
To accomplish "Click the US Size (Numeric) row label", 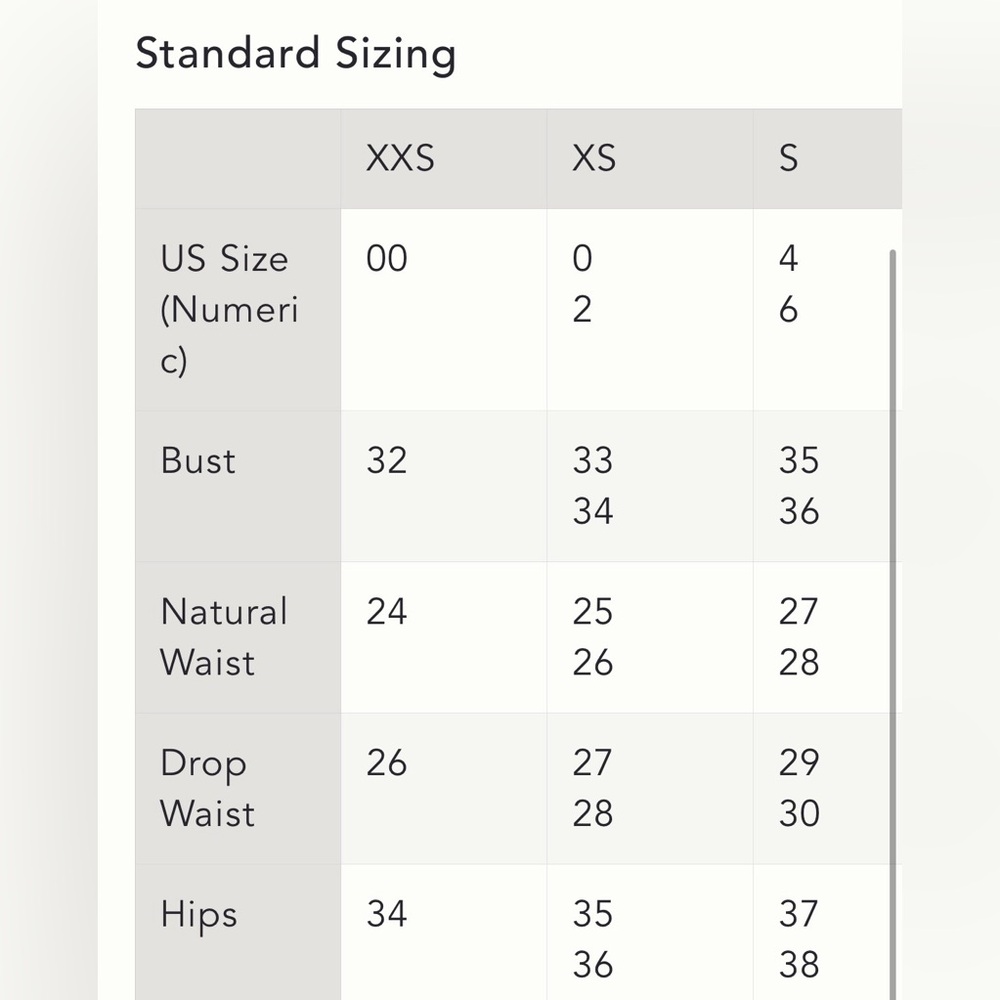I will tap(230, 309).
